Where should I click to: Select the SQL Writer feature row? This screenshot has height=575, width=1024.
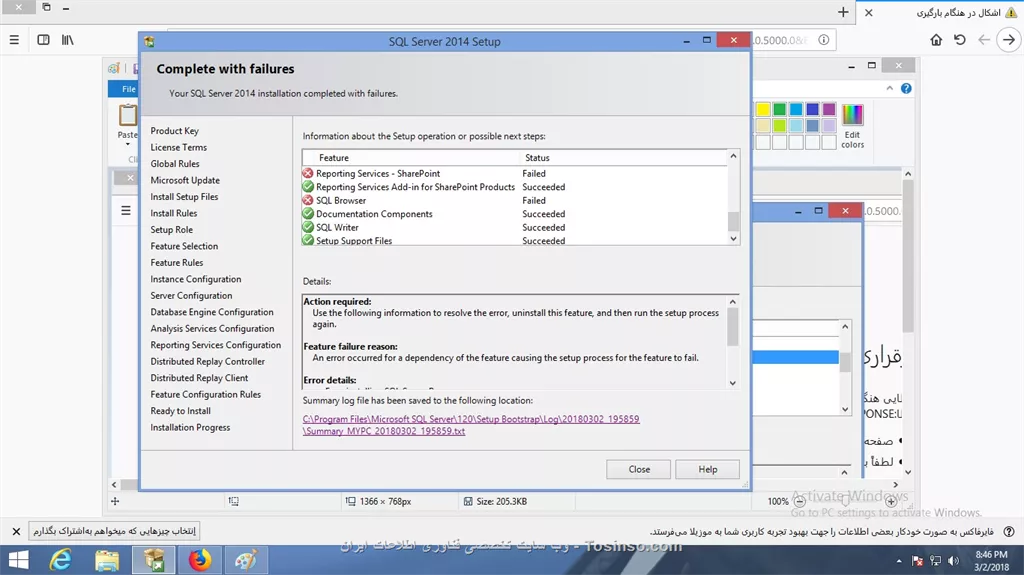pos(514,227)
